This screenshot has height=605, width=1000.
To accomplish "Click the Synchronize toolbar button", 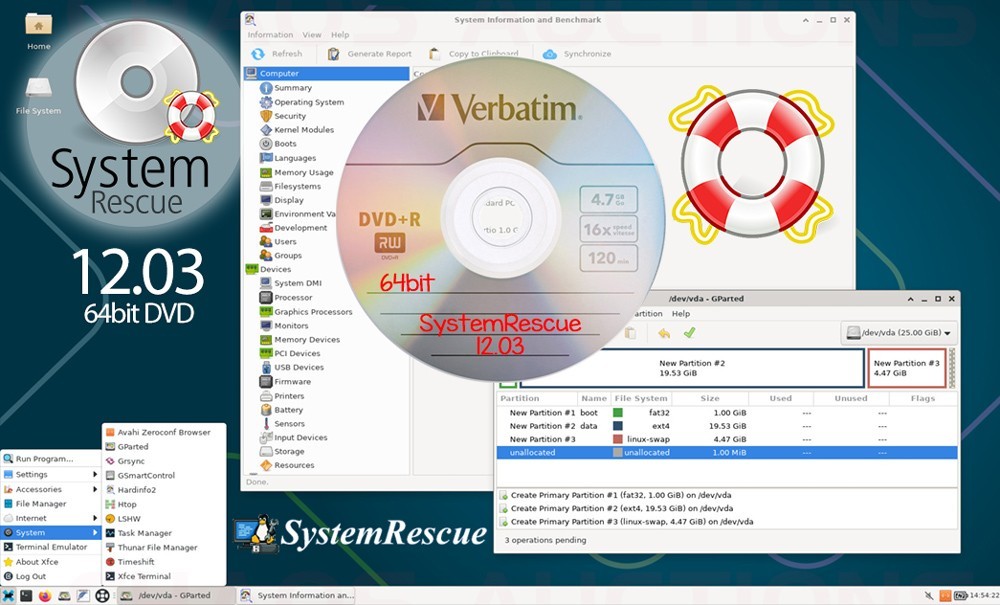I will click(x=577, y=54).
